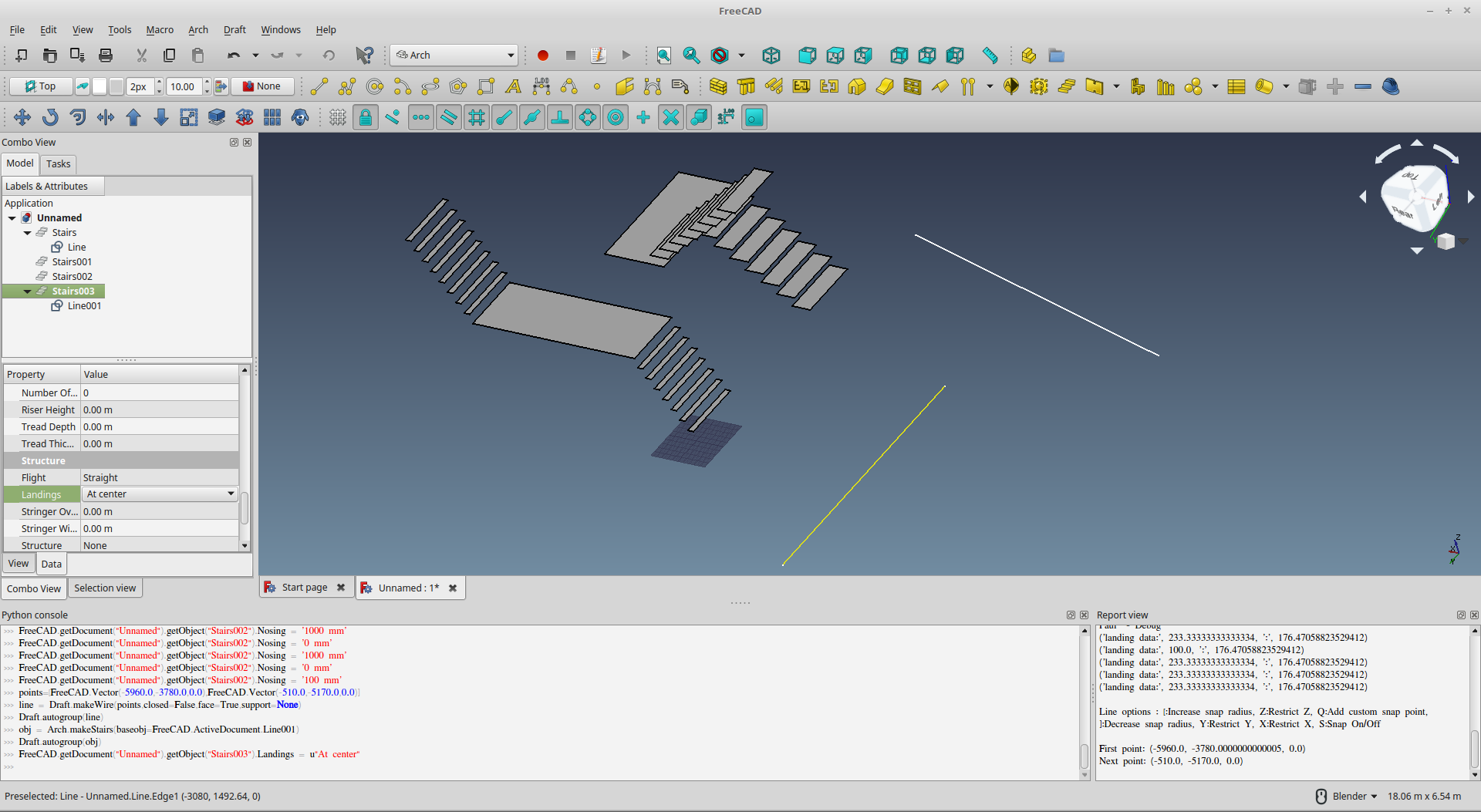
Task: Toggle the snap lock on/off
Action: pyautogui.click(x=366, y=117)
